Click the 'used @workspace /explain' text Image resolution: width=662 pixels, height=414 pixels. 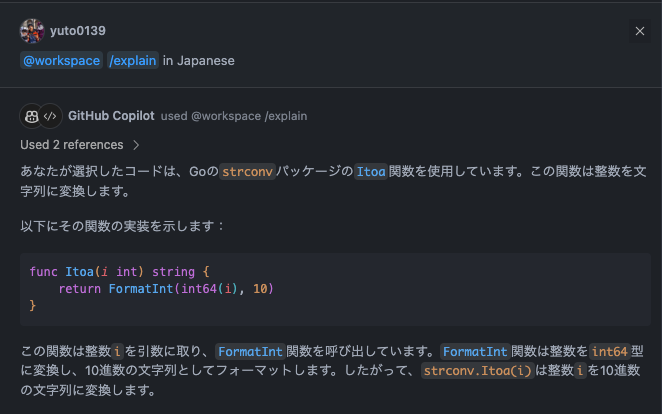(234, 116)
